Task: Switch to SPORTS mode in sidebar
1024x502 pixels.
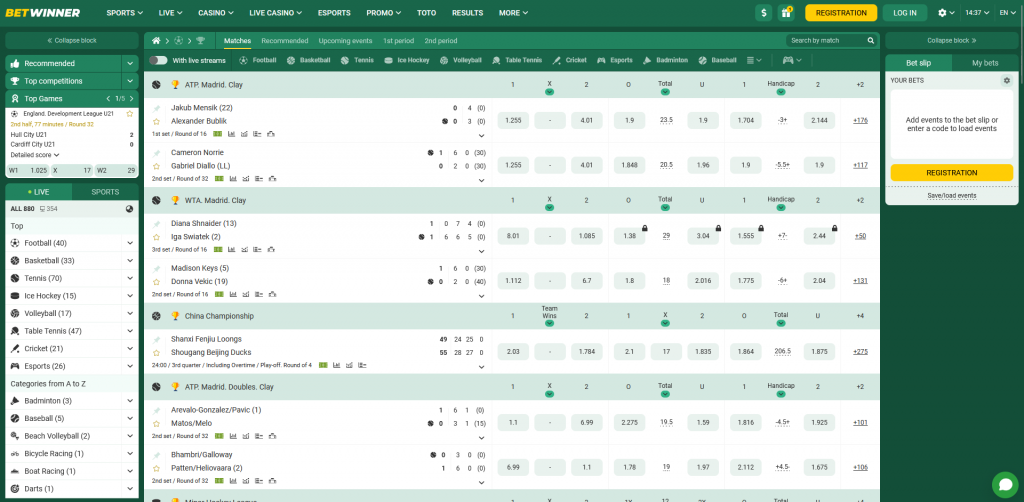Action: (x=105, y=192)
